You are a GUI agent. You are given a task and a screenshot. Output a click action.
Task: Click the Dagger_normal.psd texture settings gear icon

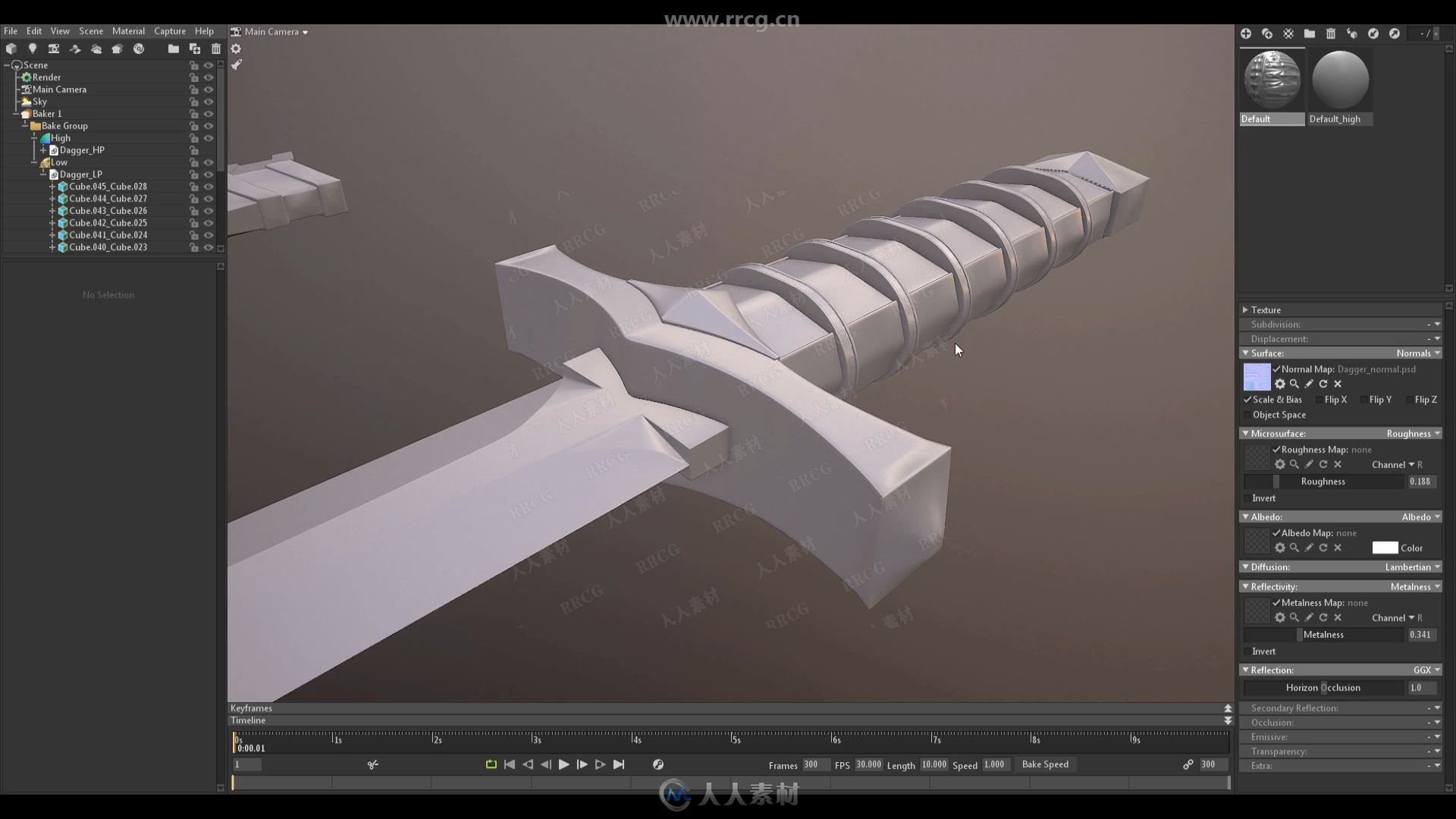pyautogui.click(x=1279, y=384)
